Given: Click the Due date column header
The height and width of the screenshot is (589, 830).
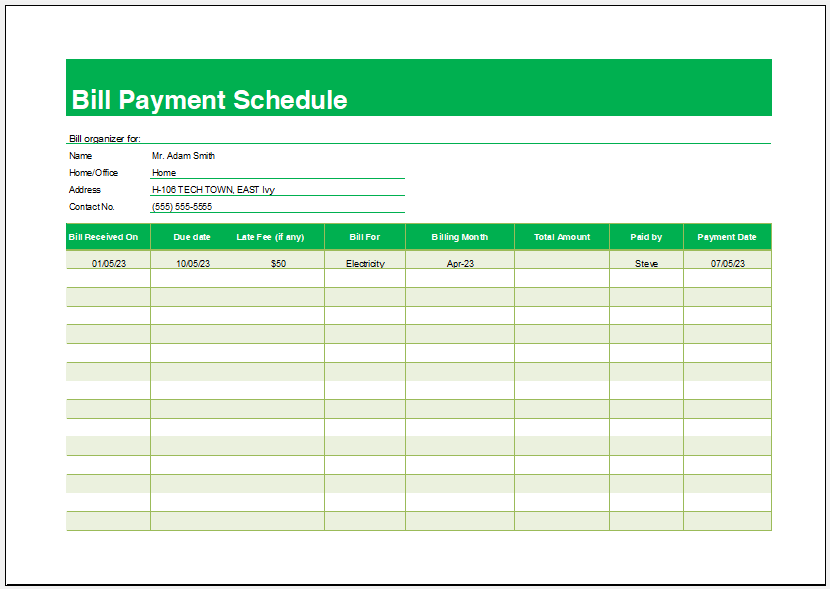Looking at the screenshot, I should coord(192,237).
